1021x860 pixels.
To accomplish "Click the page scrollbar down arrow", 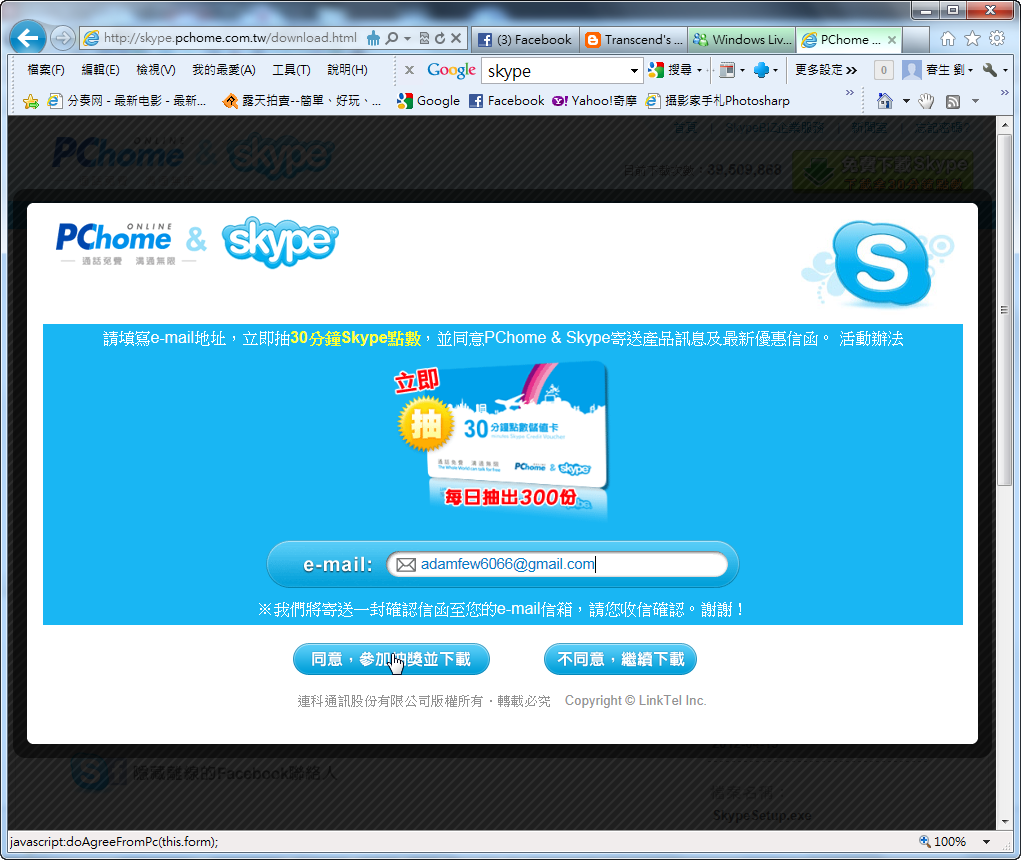I will [x=1005, y=822].
